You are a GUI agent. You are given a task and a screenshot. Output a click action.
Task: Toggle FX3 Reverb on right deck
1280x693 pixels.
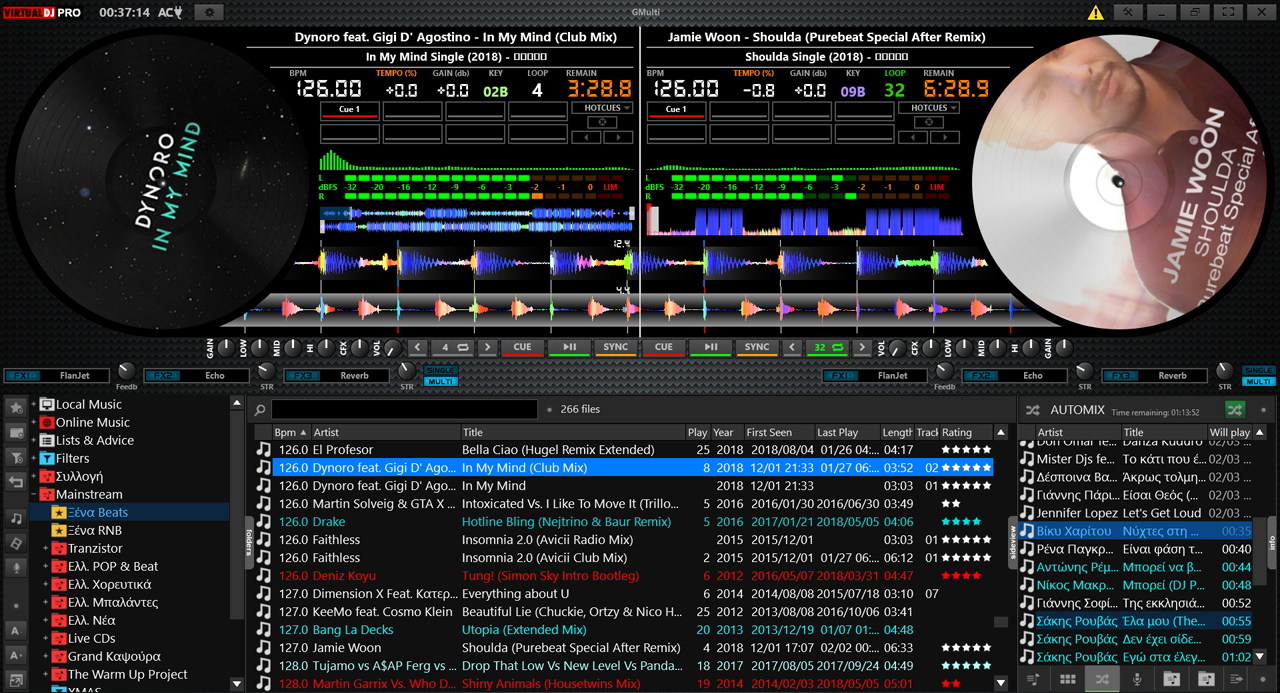(1157, 376)
